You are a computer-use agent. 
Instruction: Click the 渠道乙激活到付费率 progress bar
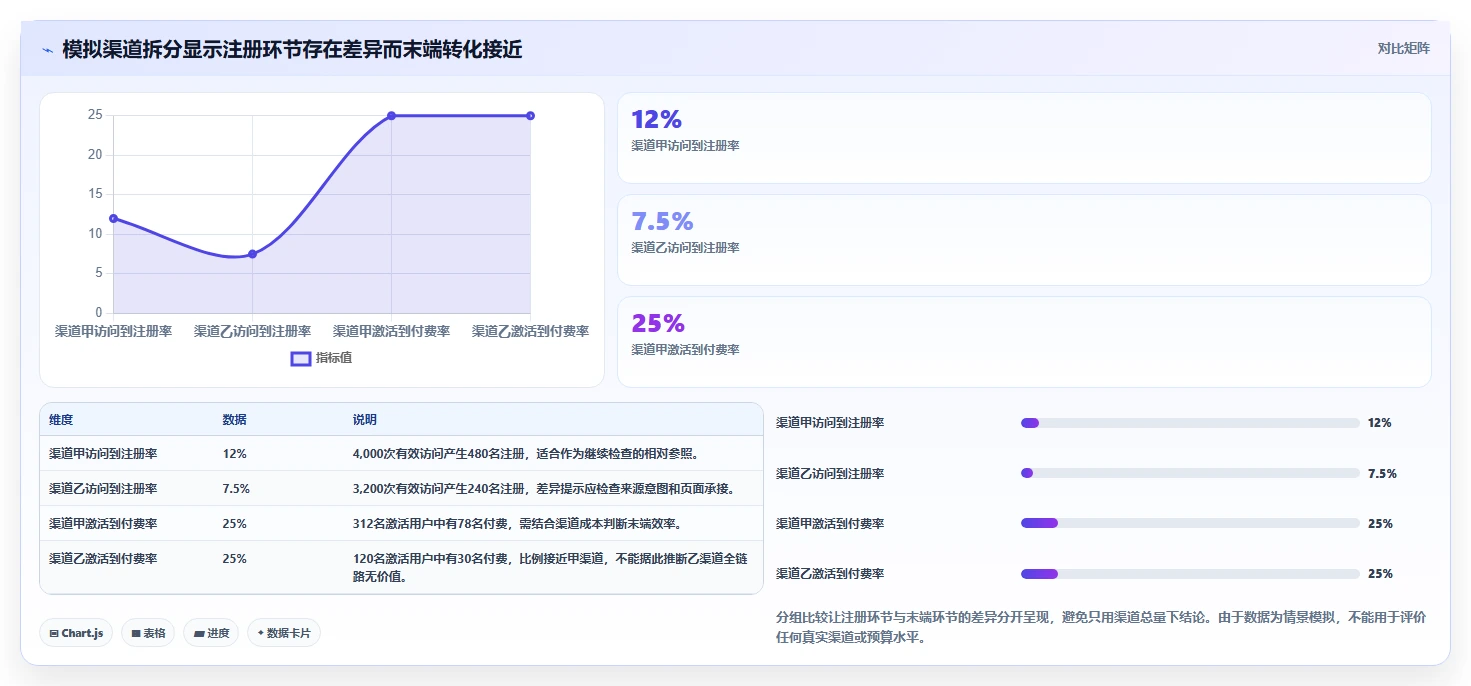(x=1190, y=574)
